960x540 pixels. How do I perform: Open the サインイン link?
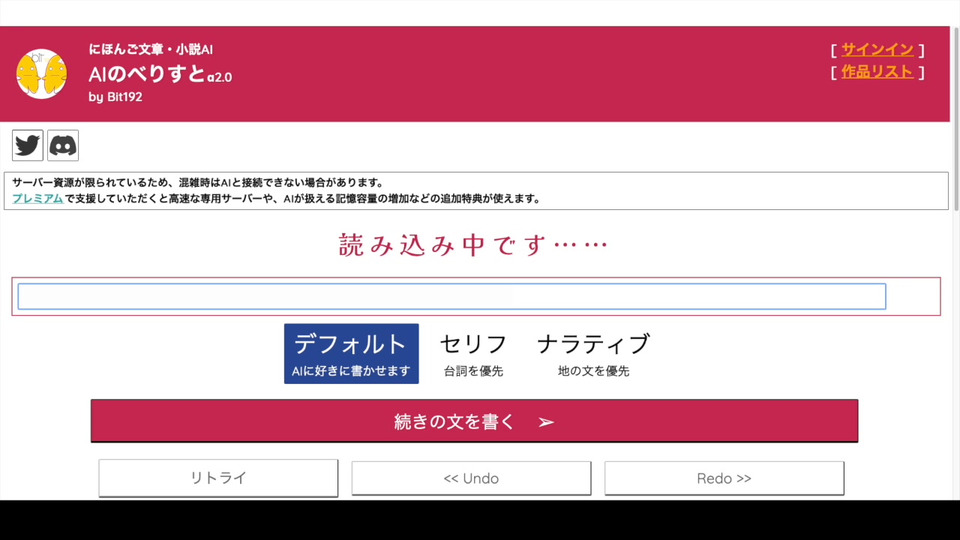[x=877, y=50]
